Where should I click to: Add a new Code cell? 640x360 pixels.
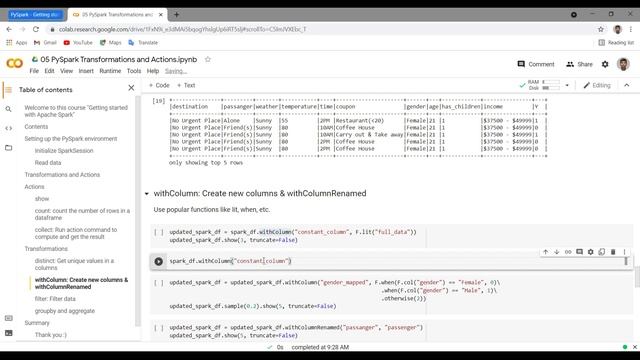pos(159,85)
